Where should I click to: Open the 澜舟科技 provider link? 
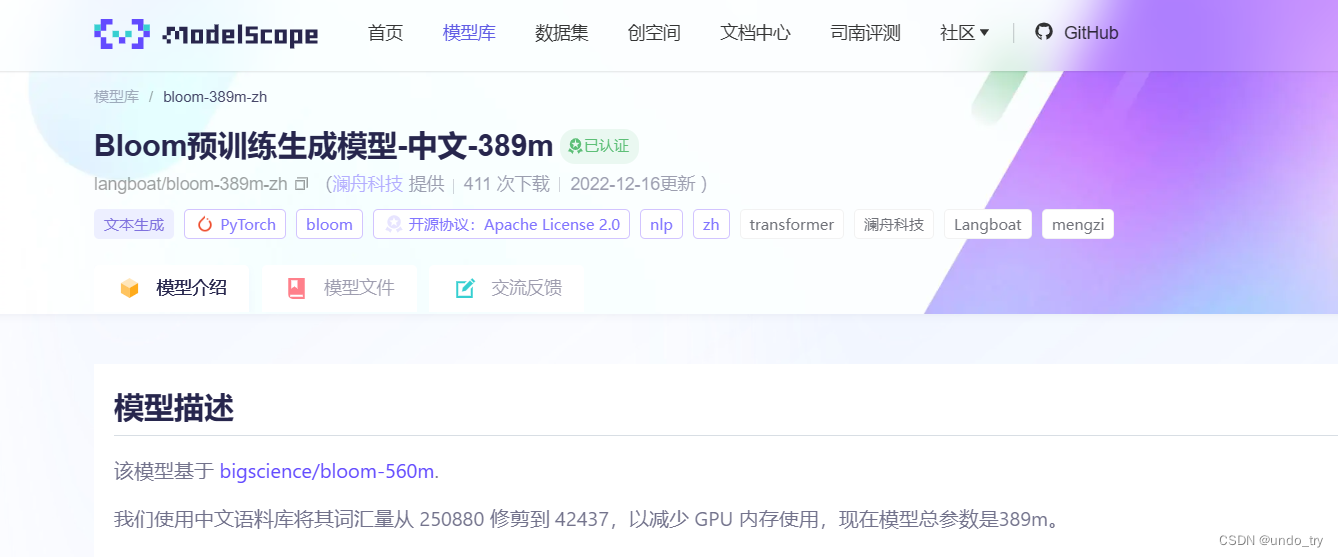point(368,184)
